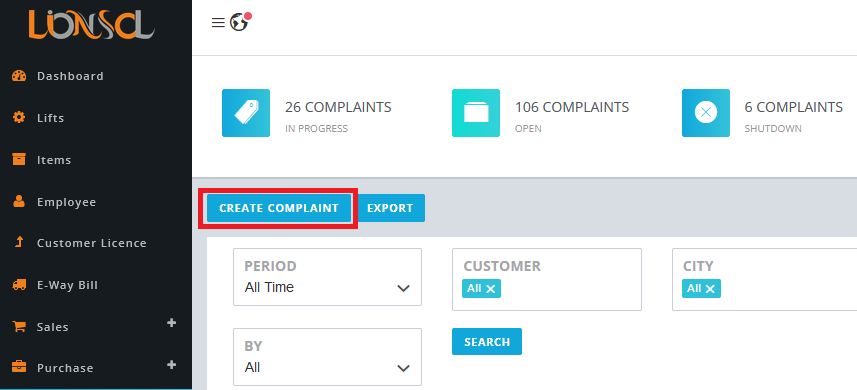
Task: Open the Period All Time dropdown
Action: [327, 277]
